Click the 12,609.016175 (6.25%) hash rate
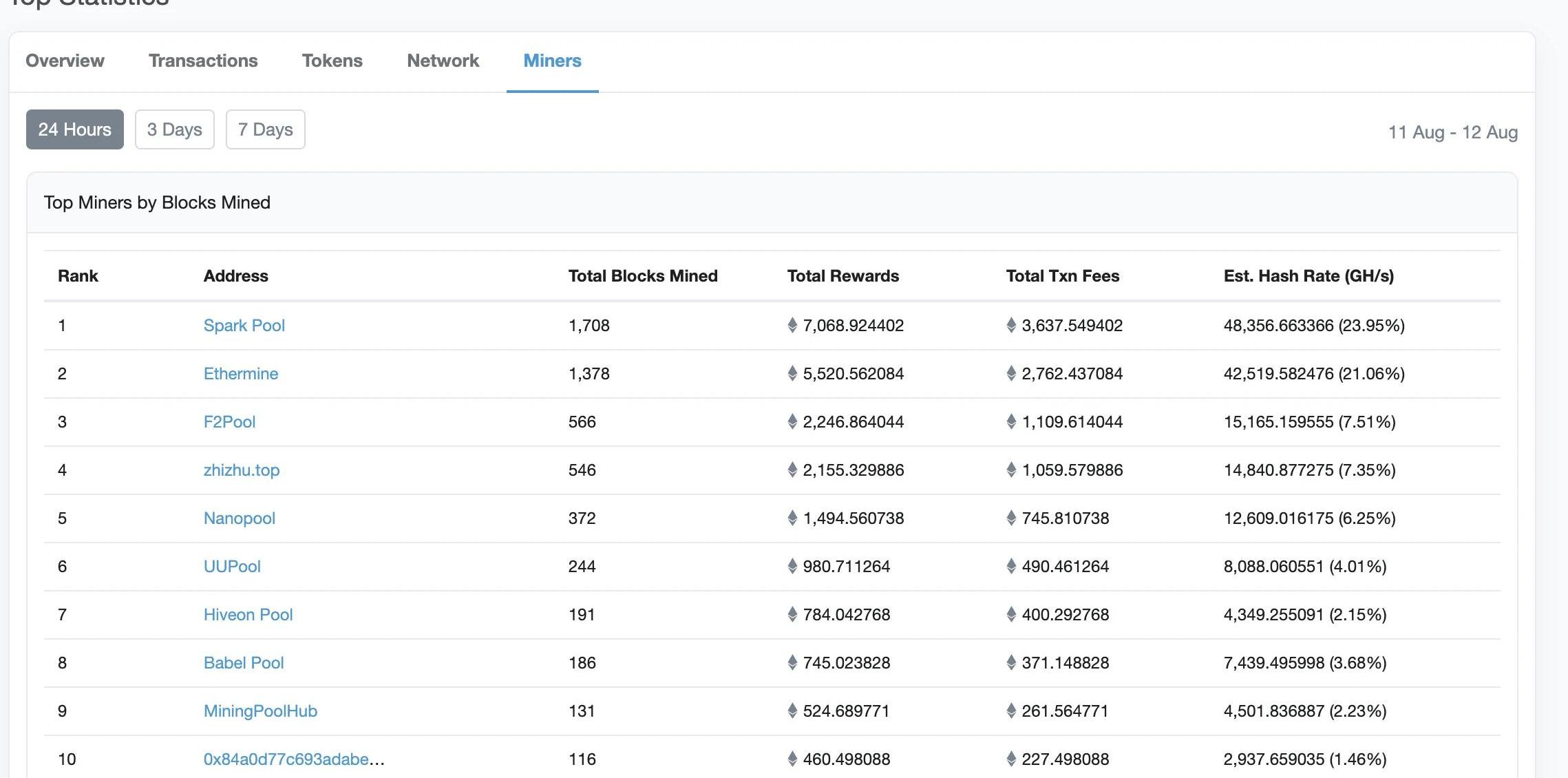This screenshot has width=1568, height=778. (1310, 518)
